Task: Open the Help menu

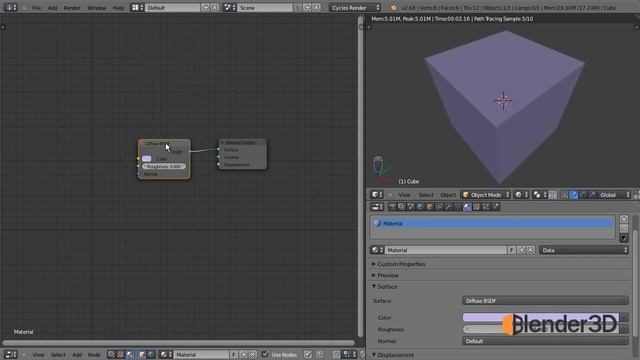Action: click(118, 8)
